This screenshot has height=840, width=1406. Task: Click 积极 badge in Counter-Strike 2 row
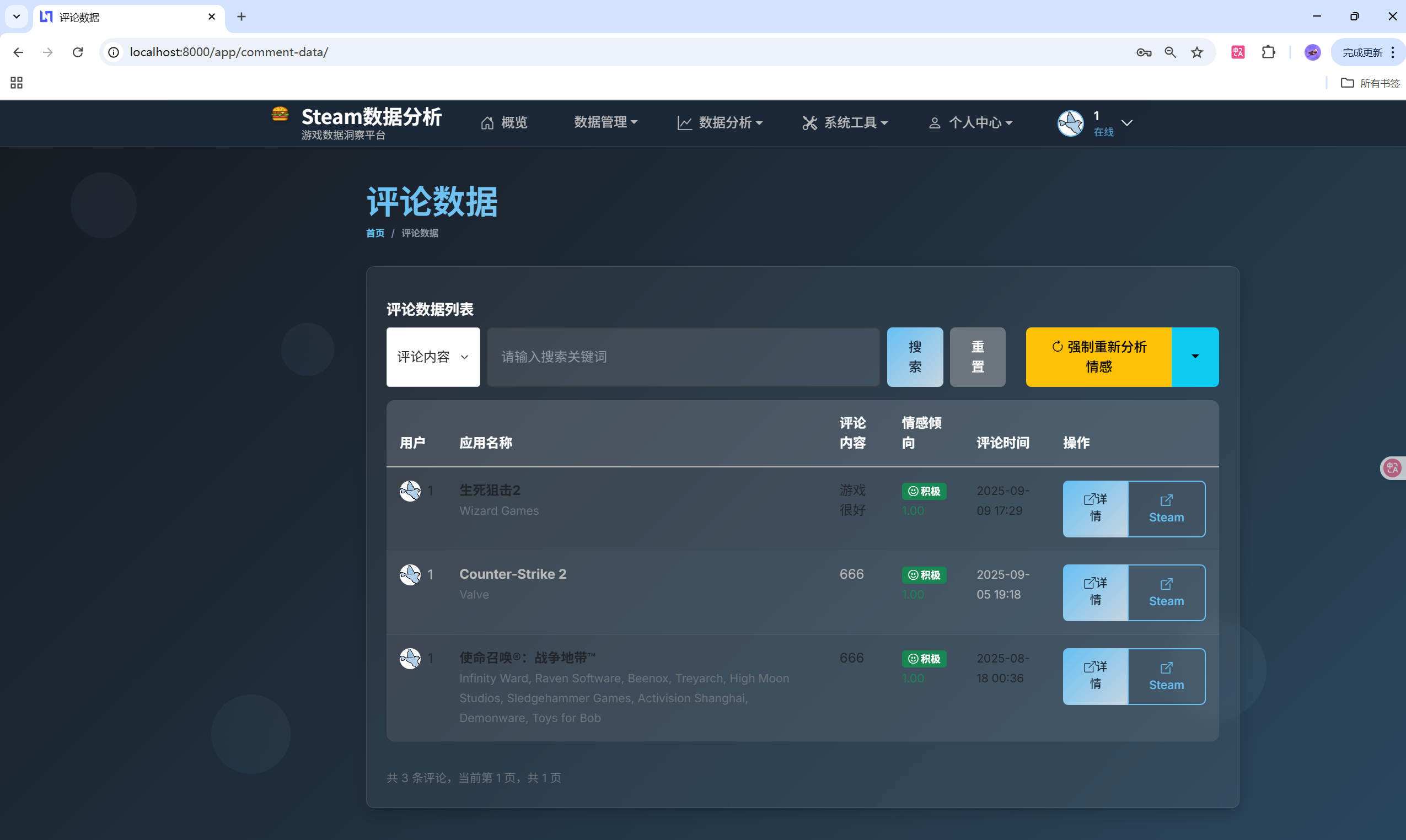coord(924,575)
